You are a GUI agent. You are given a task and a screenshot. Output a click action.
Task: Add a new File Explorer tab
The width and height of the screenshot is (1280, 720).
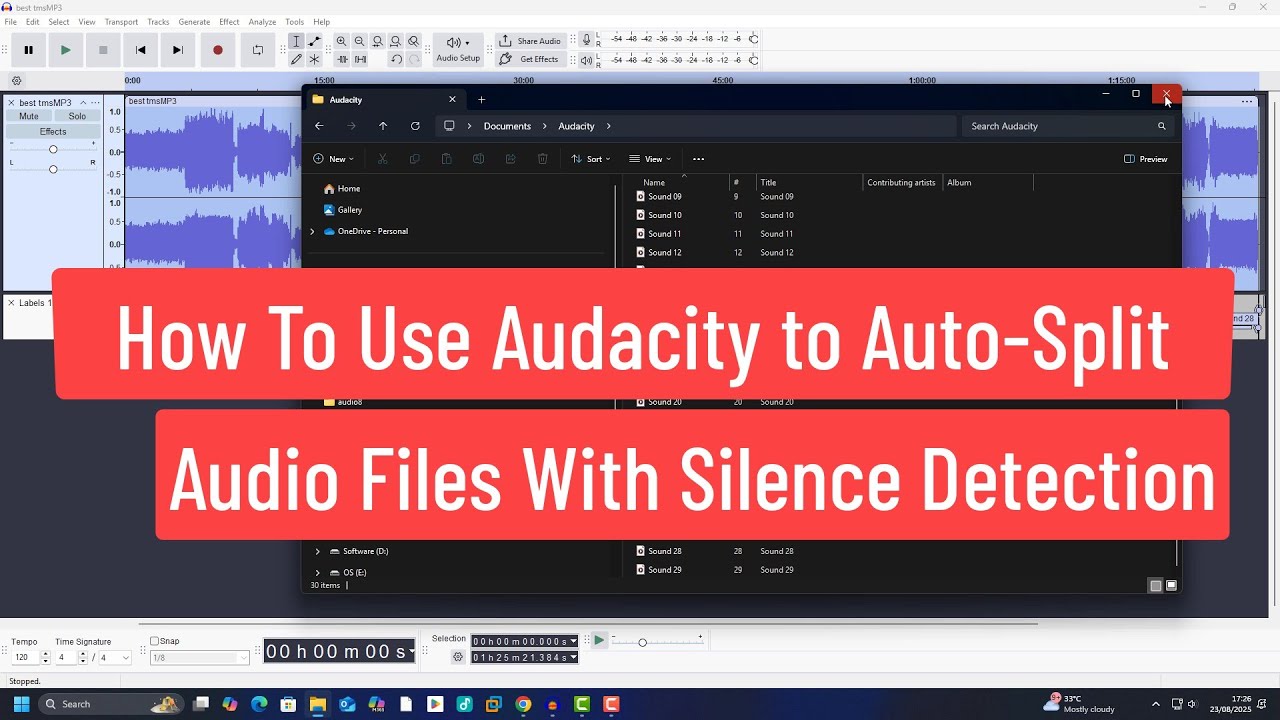click(481, 99)
